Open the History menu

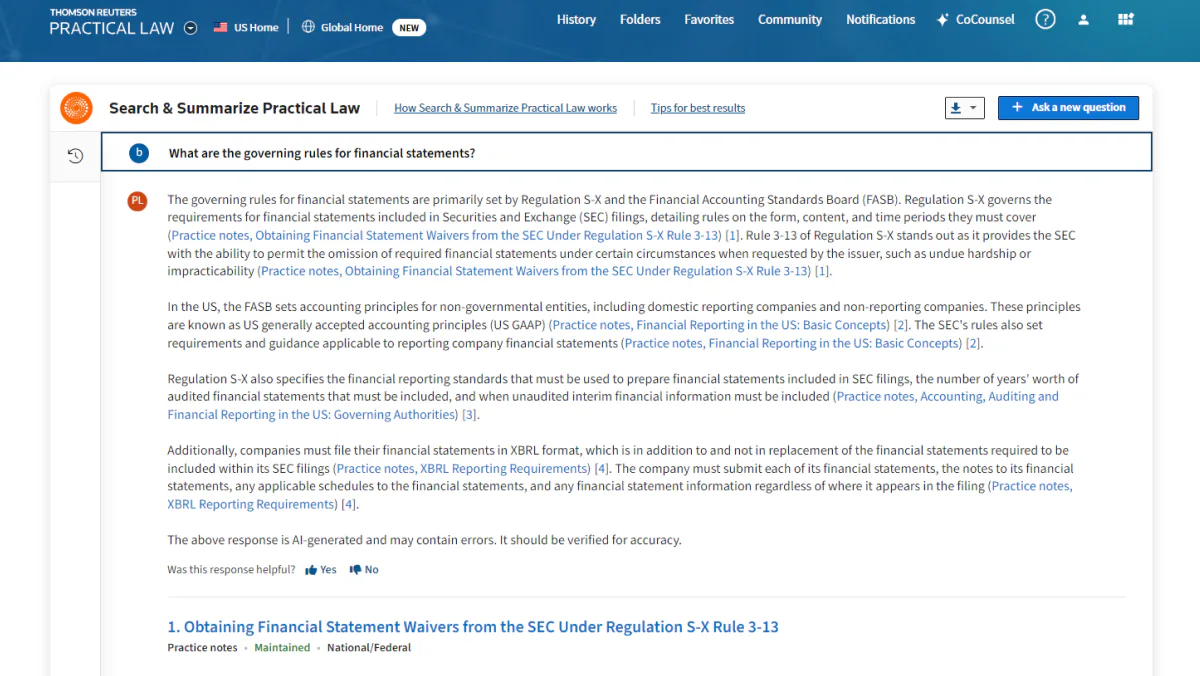577,19
